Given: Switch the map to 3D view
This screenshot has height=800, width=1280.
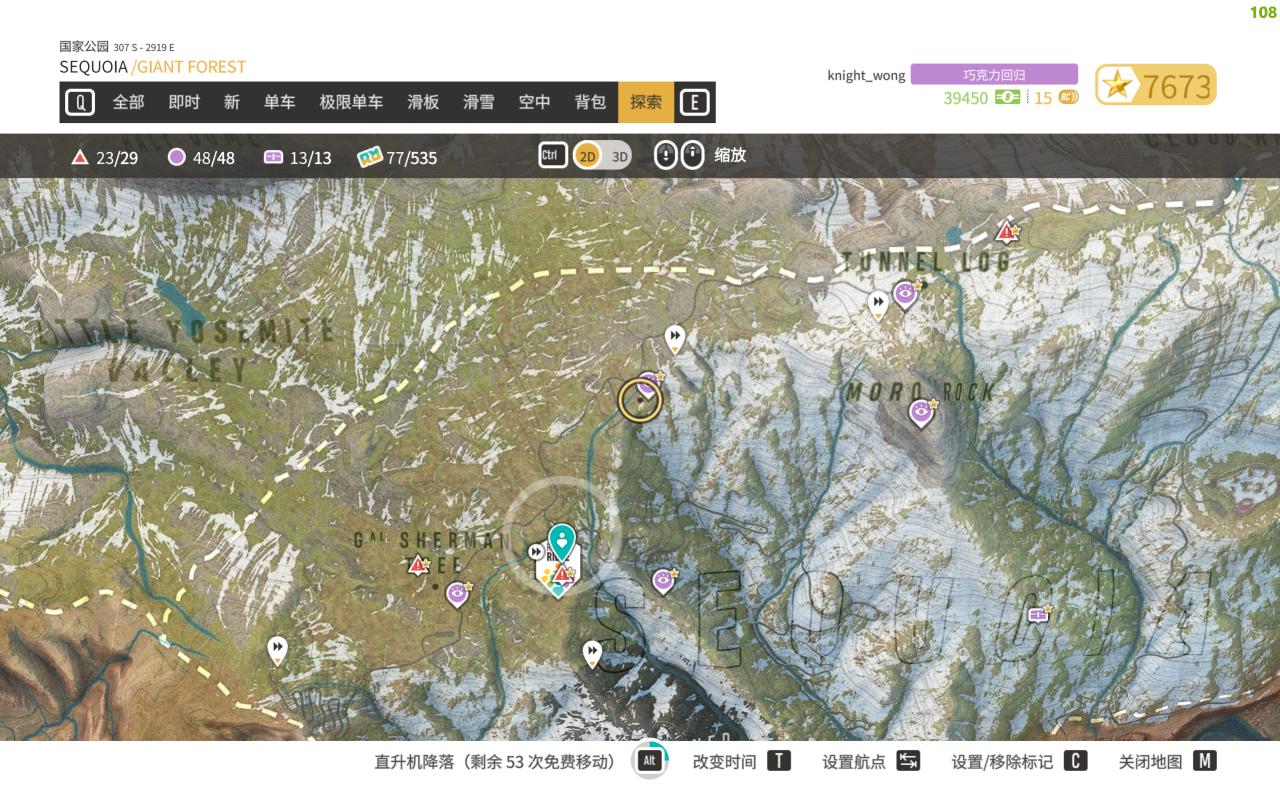Looking at the screenshot, I should [x=619, y=156].
